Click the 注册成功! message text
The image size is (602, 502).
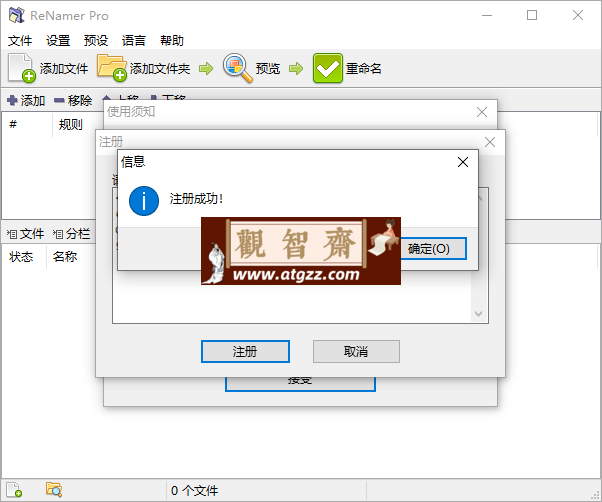(196, 199)
